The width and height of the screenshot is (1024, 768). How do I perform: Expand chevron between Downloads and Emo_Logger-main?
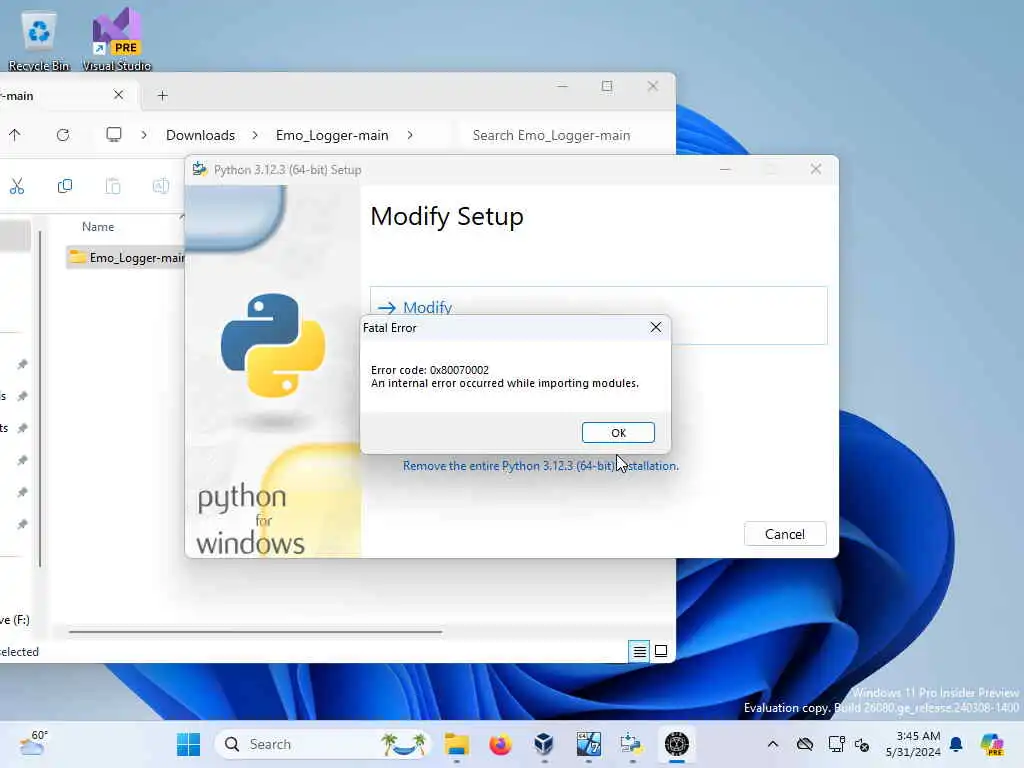point(255,135)
